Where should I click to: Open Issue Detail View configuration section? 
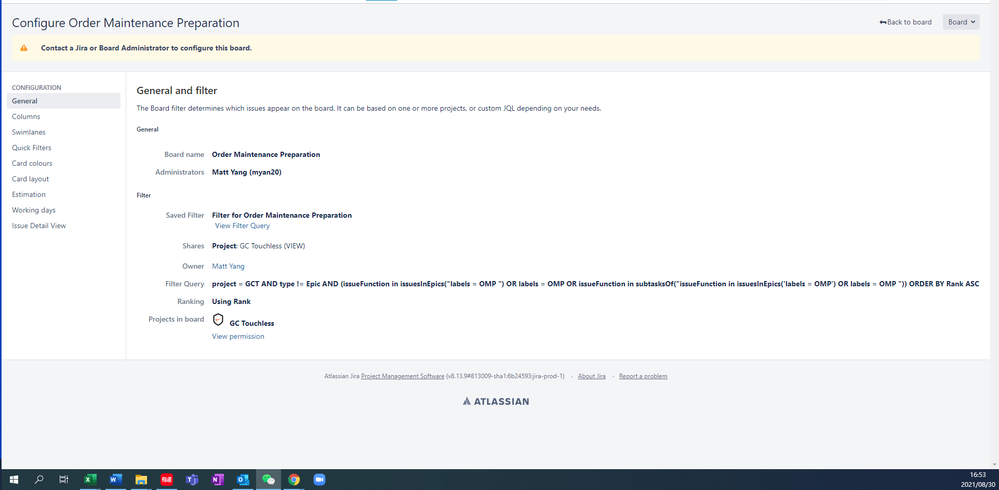[39, 226]
